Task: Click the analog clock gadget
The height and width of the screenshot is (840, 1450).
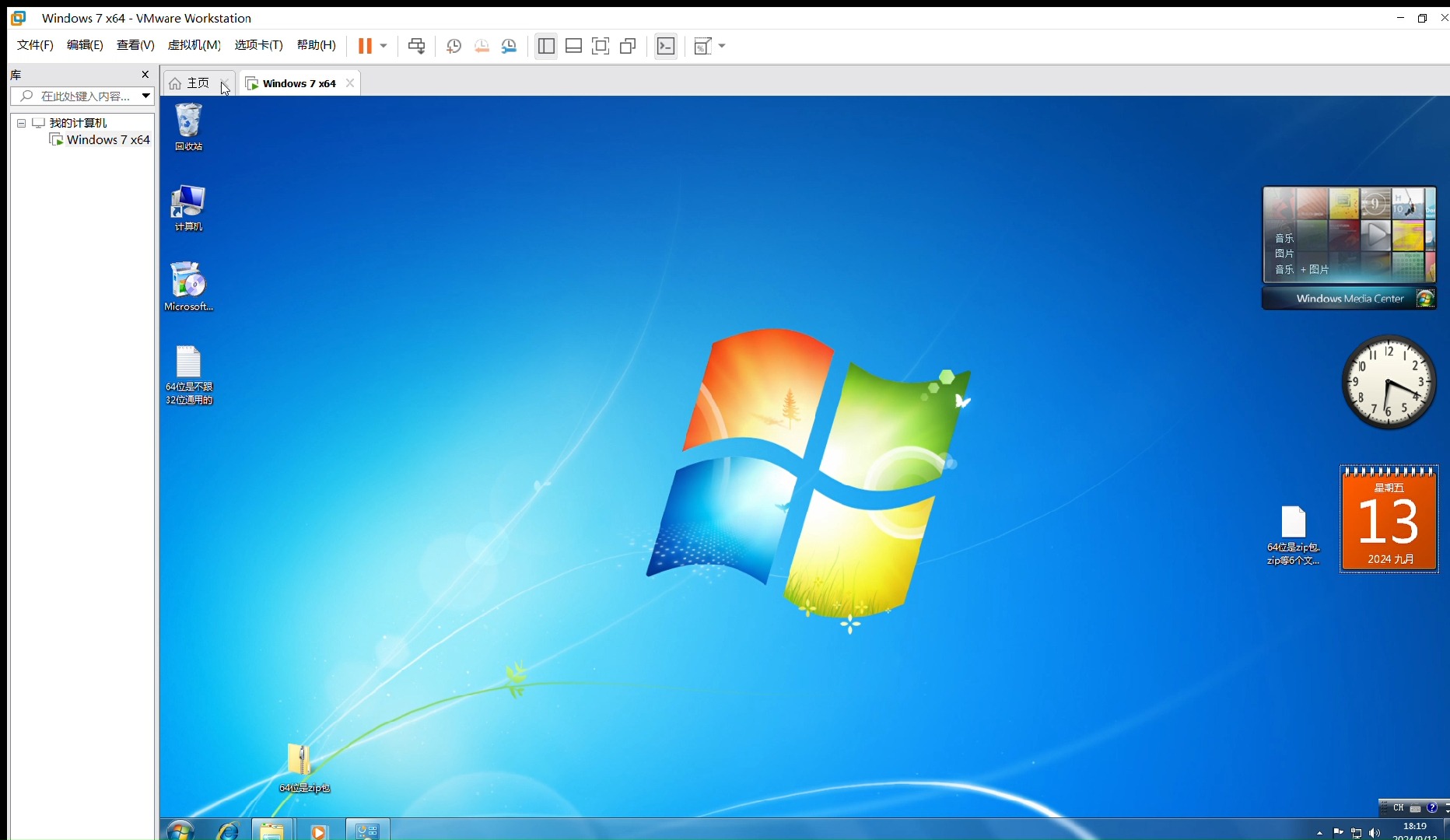Action: click(1389, 382)
